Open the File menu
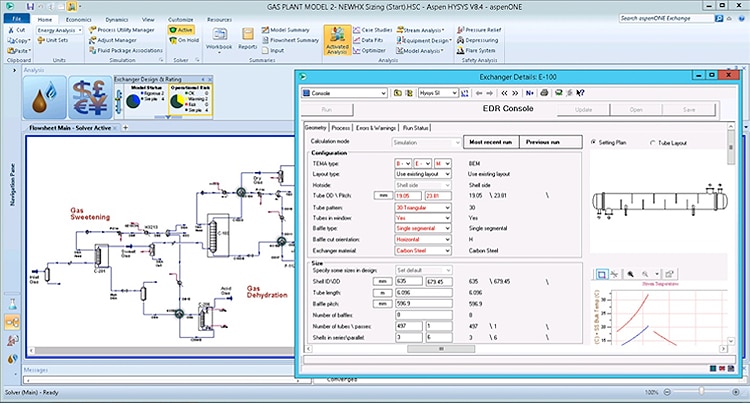 (x=17, y=19)
